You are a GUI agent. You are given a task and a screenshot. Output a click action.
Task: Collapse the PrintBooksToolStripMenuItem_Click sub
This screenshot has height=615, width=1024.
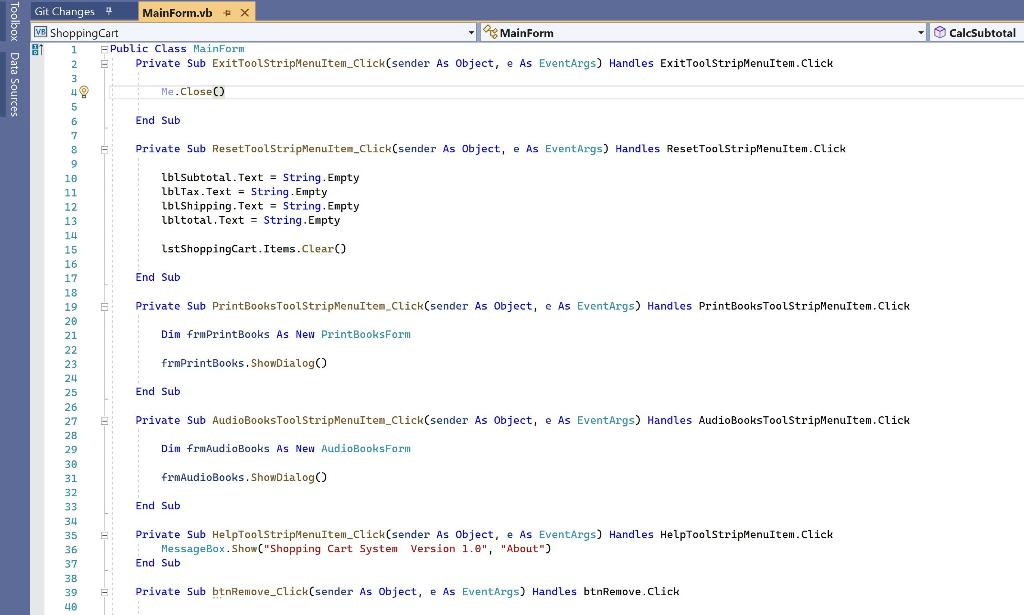[x=104, y=307]
